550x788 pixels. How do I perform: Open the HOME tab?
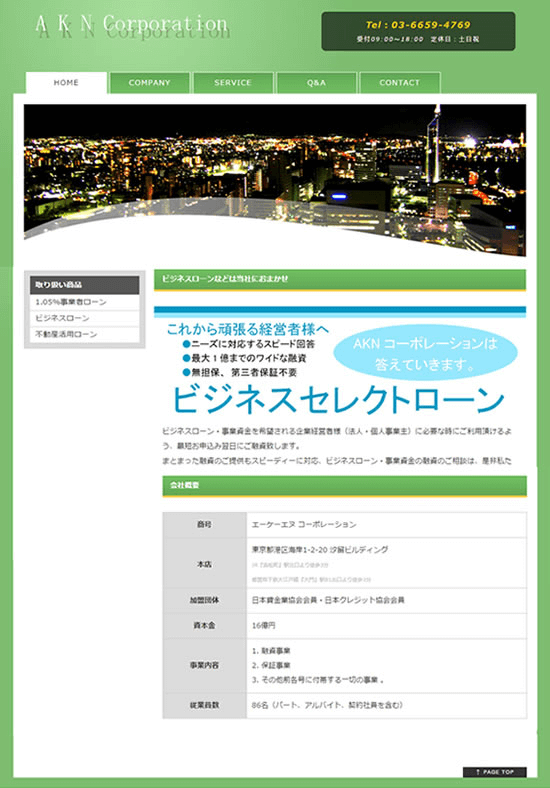point(66,83)
